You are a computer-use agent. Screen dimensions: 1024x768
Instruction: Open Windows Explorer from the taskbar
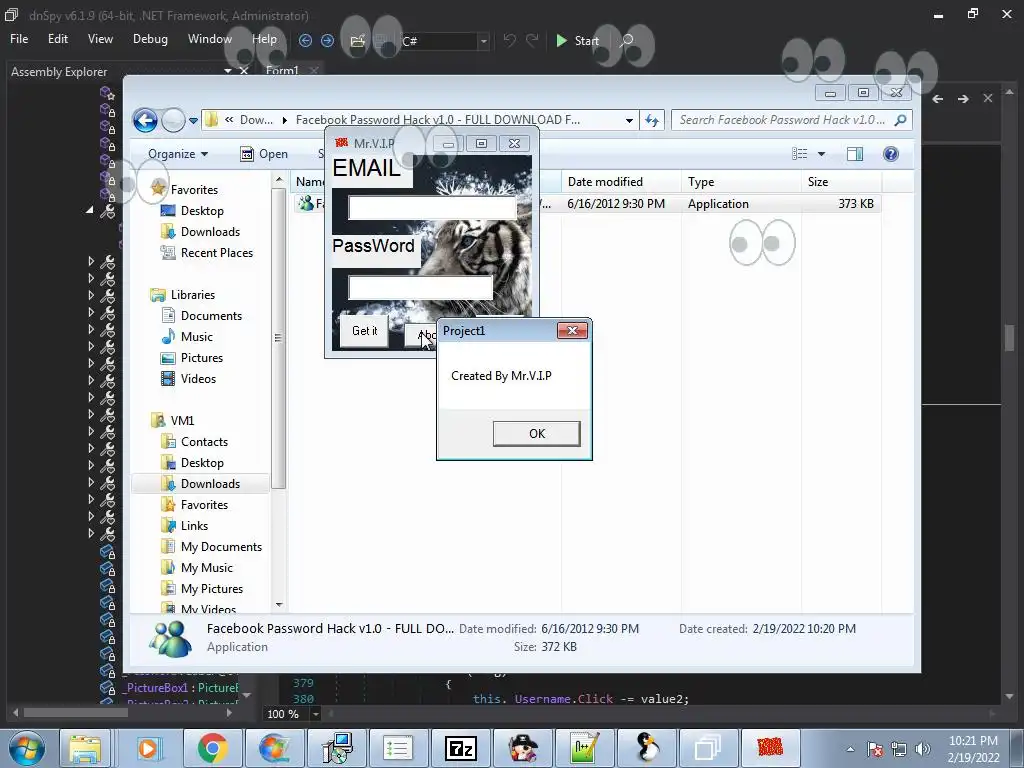(85, 748)
